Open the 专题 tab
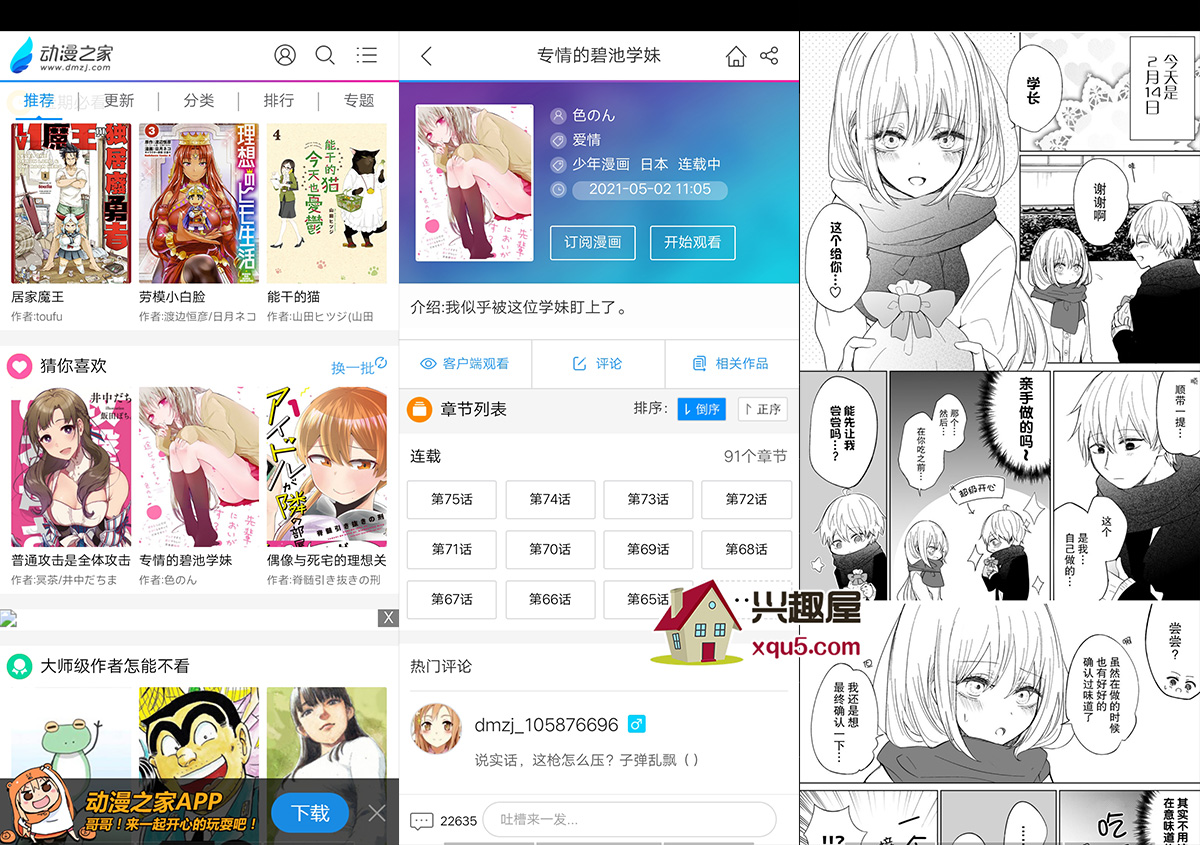 pyautogui.click(x=359, y=100)
